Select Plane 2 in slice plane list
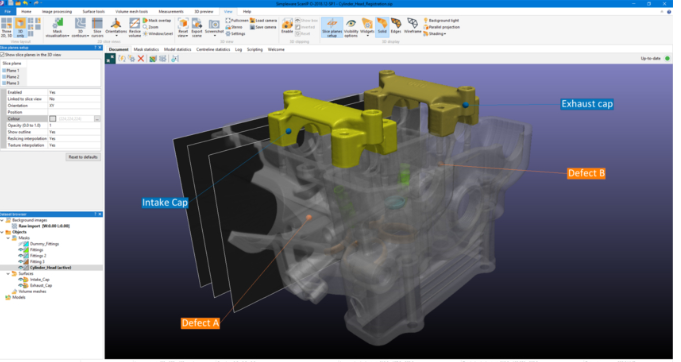The width and height of the screenshot is (681, 362). (x=13, y=77)
